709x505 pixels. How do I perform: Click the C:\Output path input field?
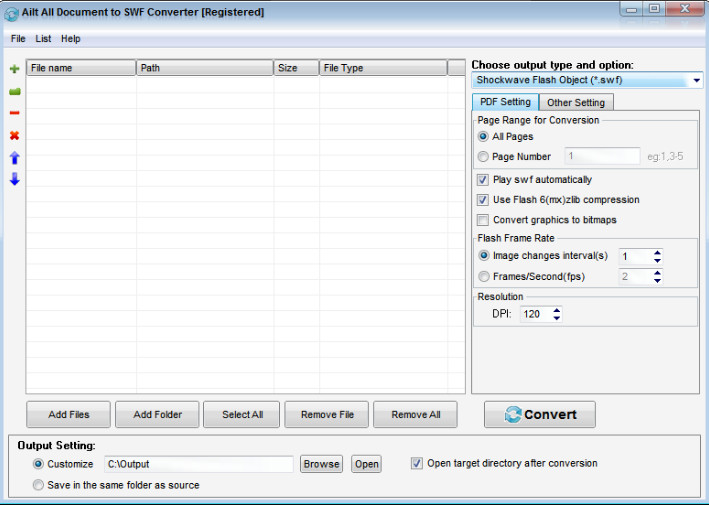pos(198,464)
